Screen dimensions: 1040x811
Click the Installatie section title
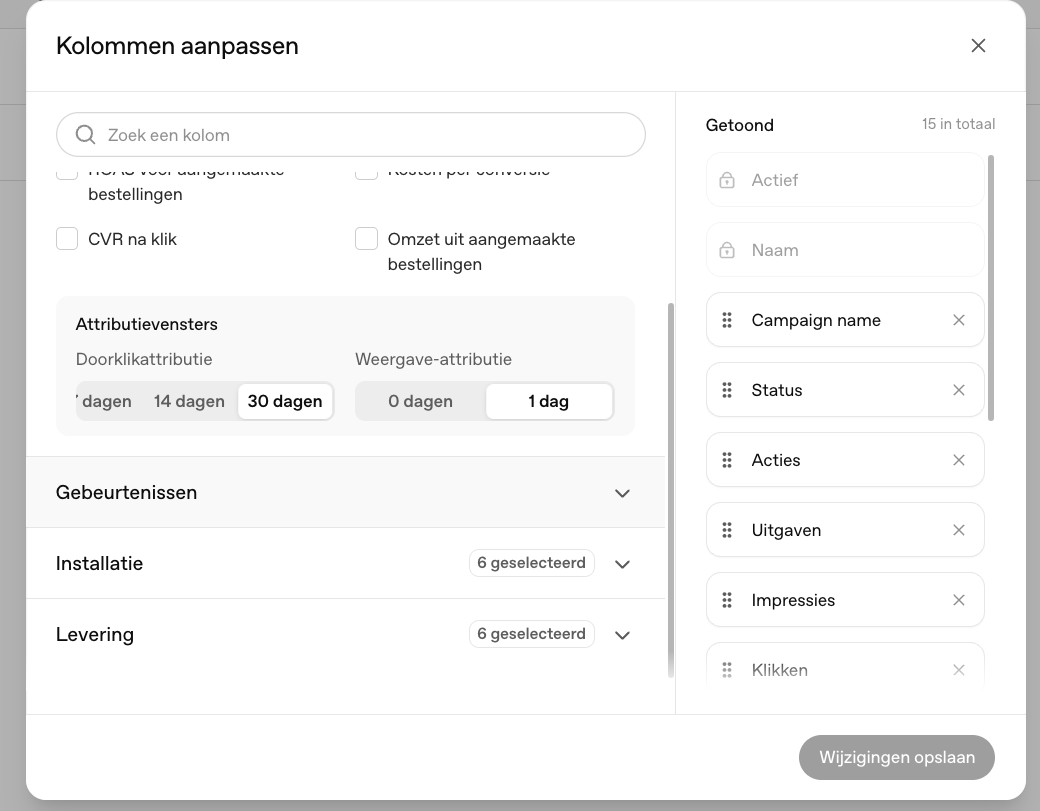[99, 564]
